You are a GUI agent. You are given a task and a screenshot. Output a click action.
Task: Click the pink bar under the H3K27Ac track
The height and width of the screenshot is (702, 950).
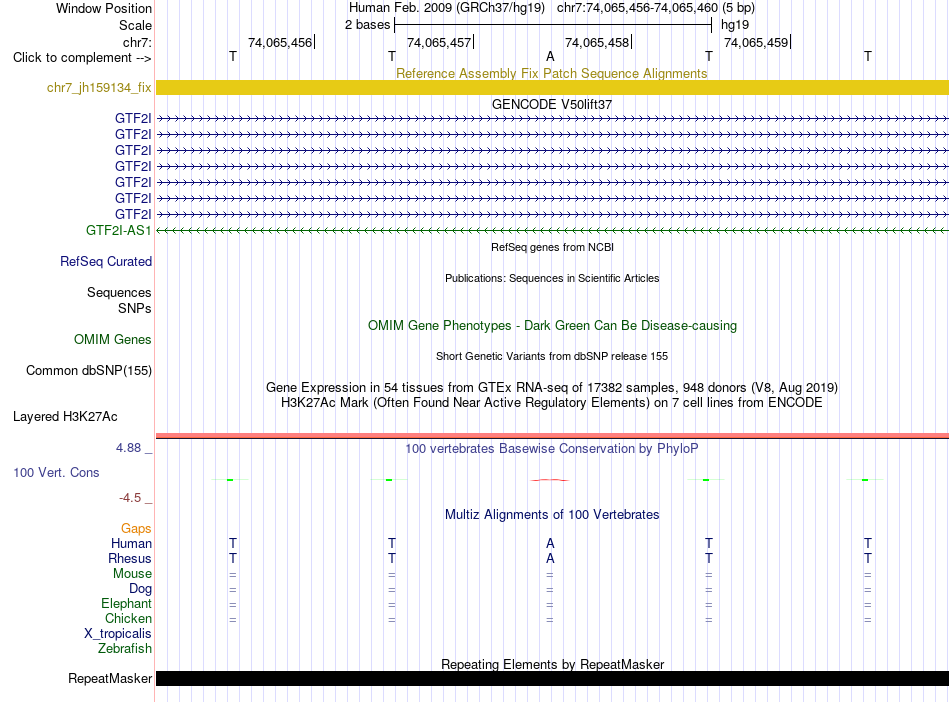click(552, 435)
